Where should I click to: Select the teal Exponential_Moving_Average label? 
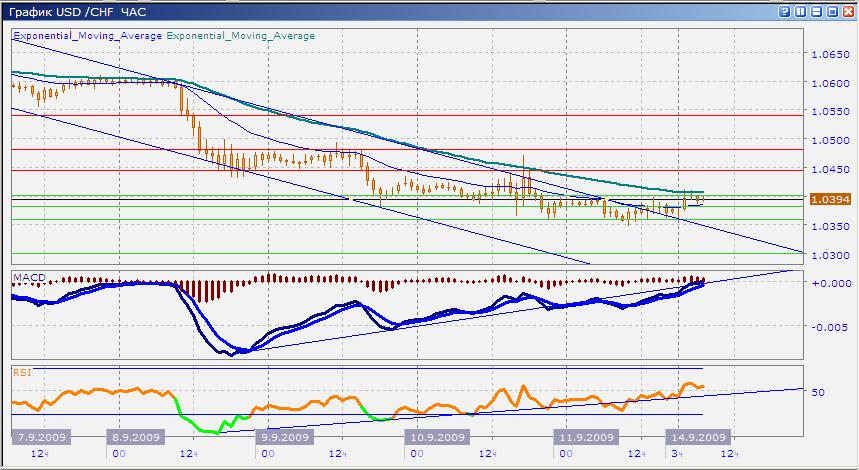point(240,36)
